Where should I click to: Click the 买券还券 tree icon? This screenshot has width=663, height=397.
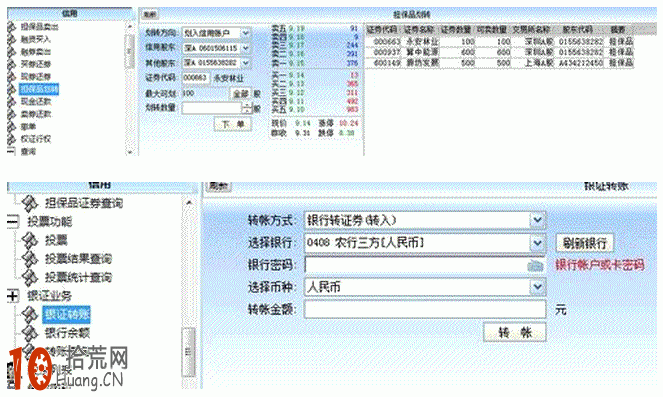point(12,64)
